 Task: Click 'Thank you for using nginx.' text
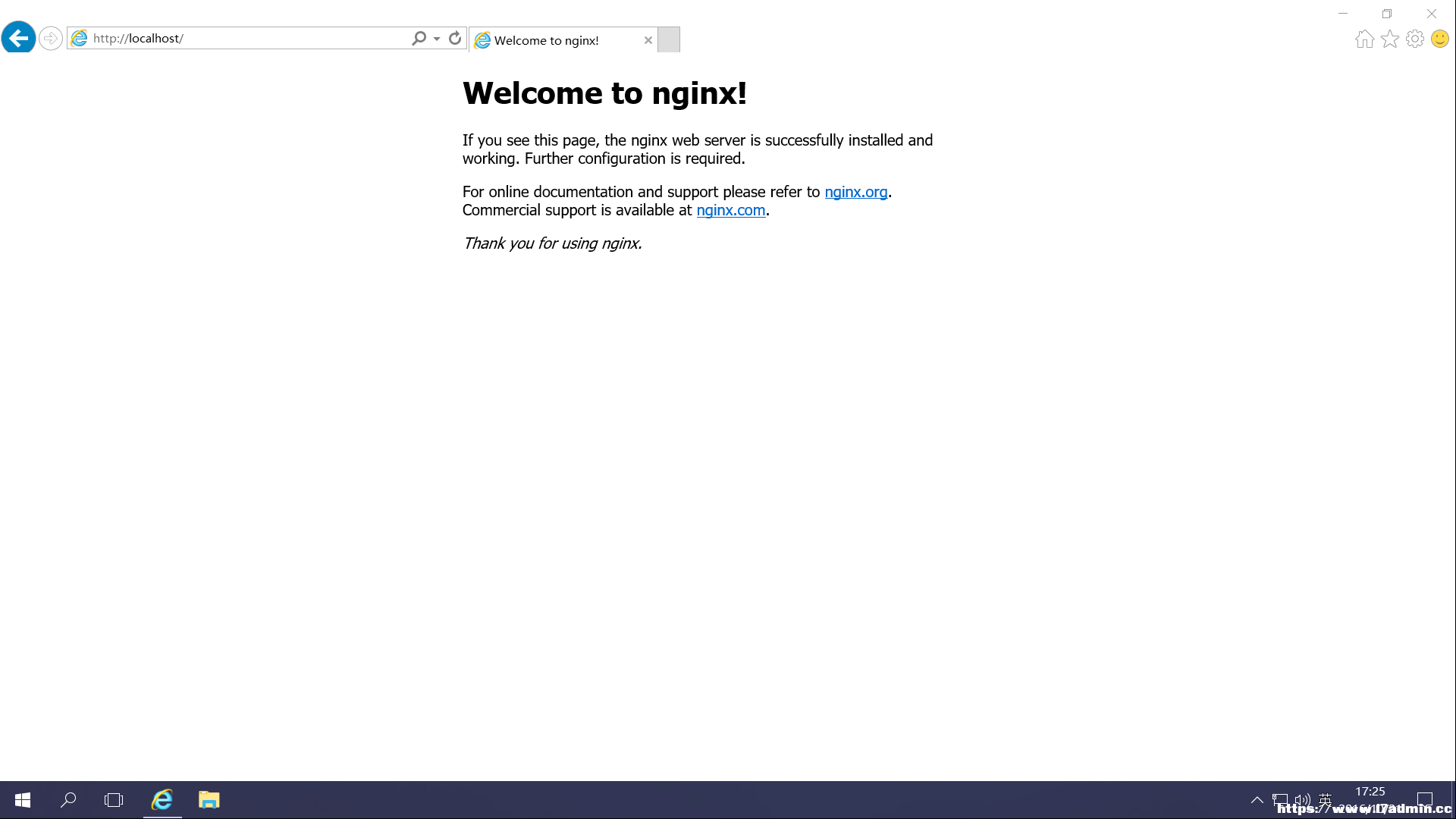click(x=553, y=243)
